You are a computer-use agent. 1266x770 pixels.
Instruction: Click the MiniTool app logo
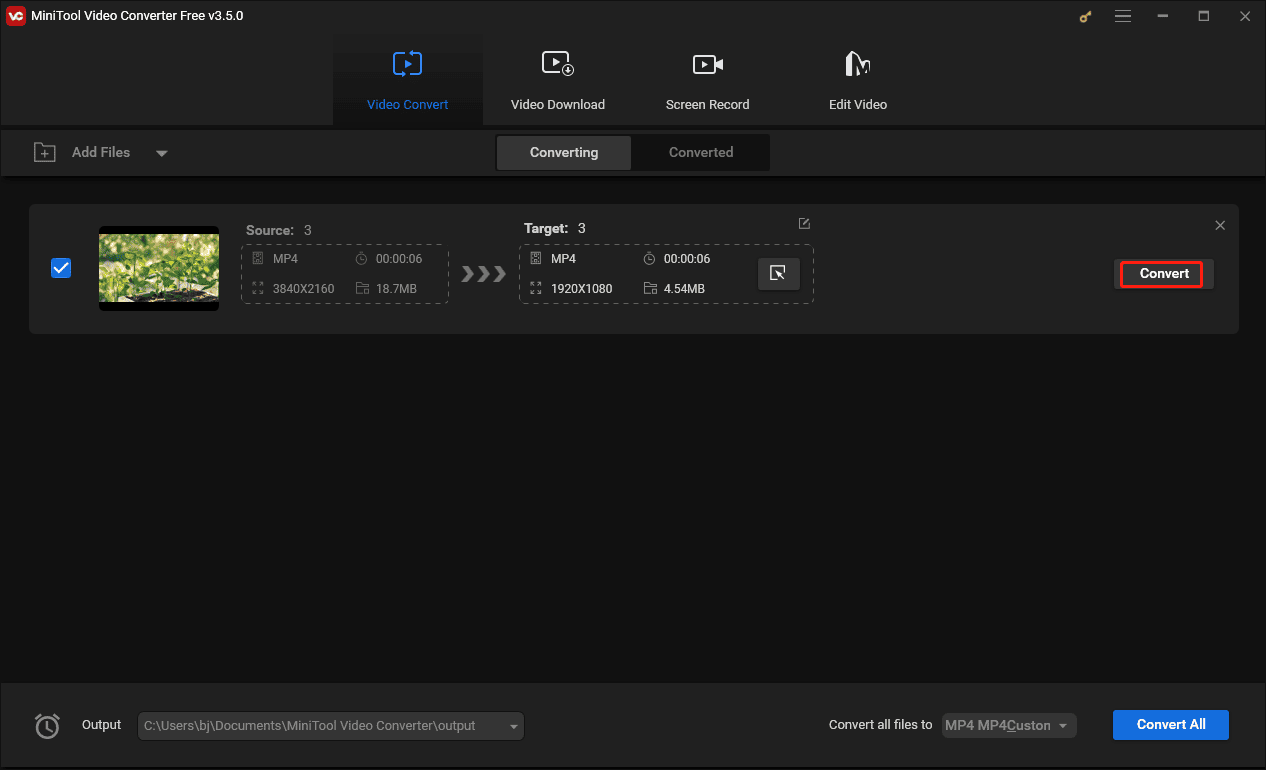tap(16, 16)
